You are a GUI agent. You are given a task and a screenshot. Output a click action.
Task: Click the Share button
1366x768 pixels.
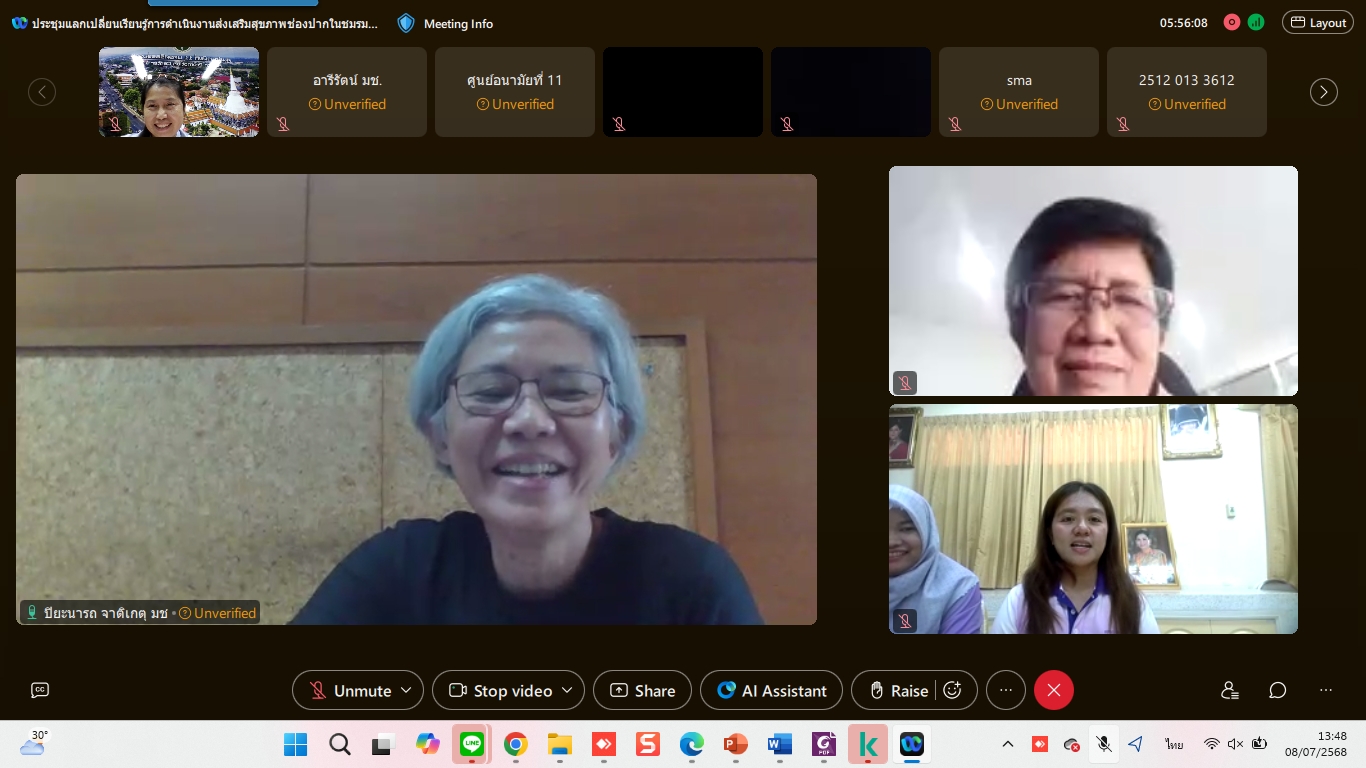642,690
